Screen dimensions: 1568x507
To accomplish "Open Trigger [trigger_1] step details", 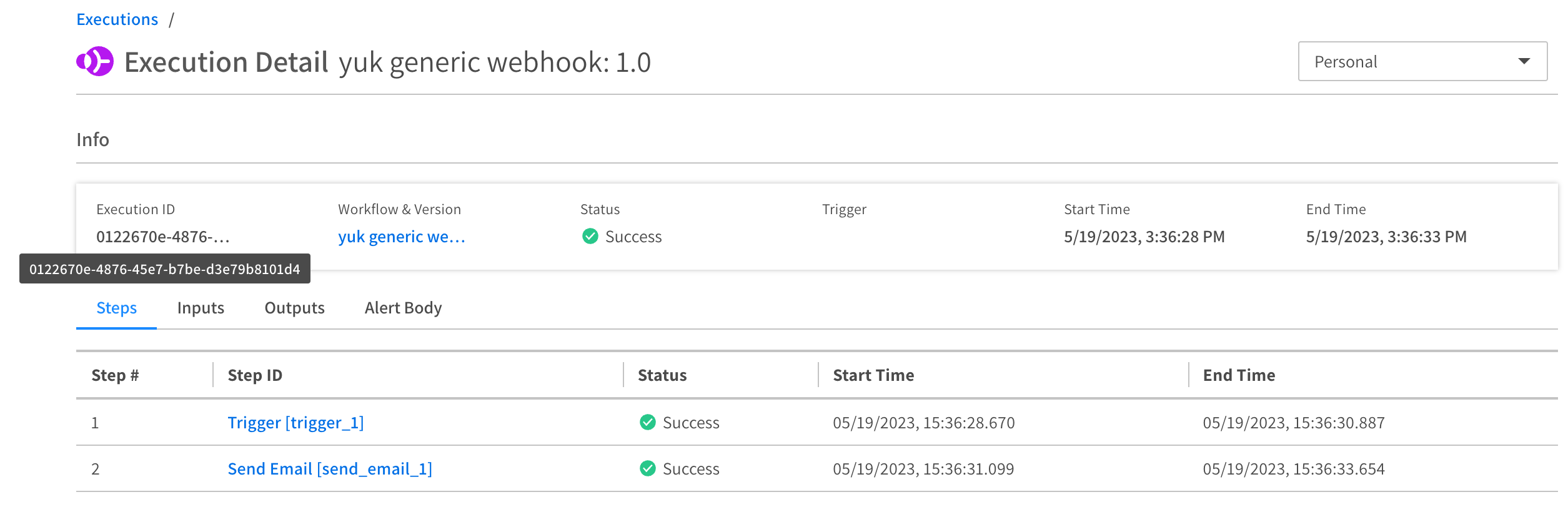I will [x=295, y=423].
